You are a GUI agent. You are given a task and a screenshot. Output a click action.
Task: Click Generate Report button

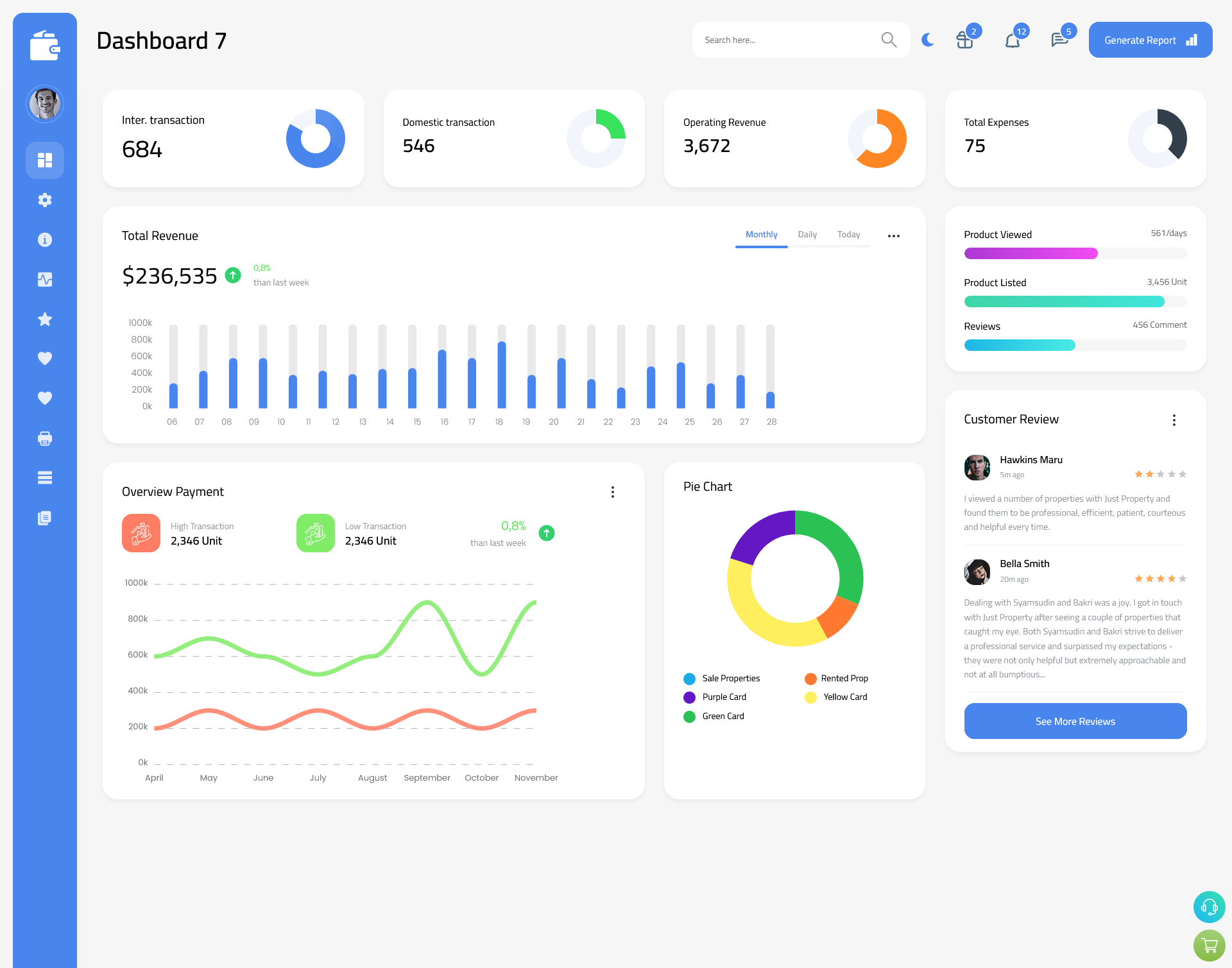[1149, 40]
